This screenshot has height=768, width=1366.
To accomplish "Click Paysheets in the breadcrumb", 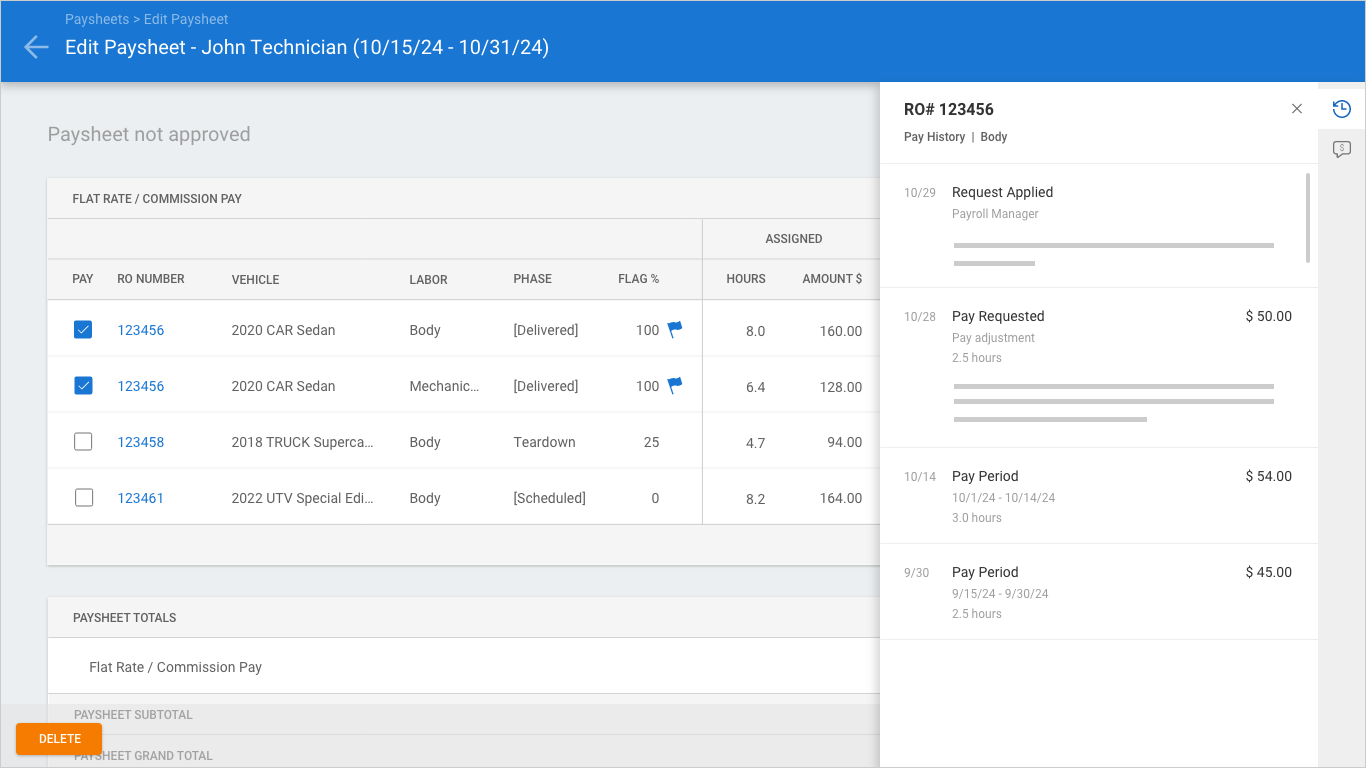I will tap(97, 19).
